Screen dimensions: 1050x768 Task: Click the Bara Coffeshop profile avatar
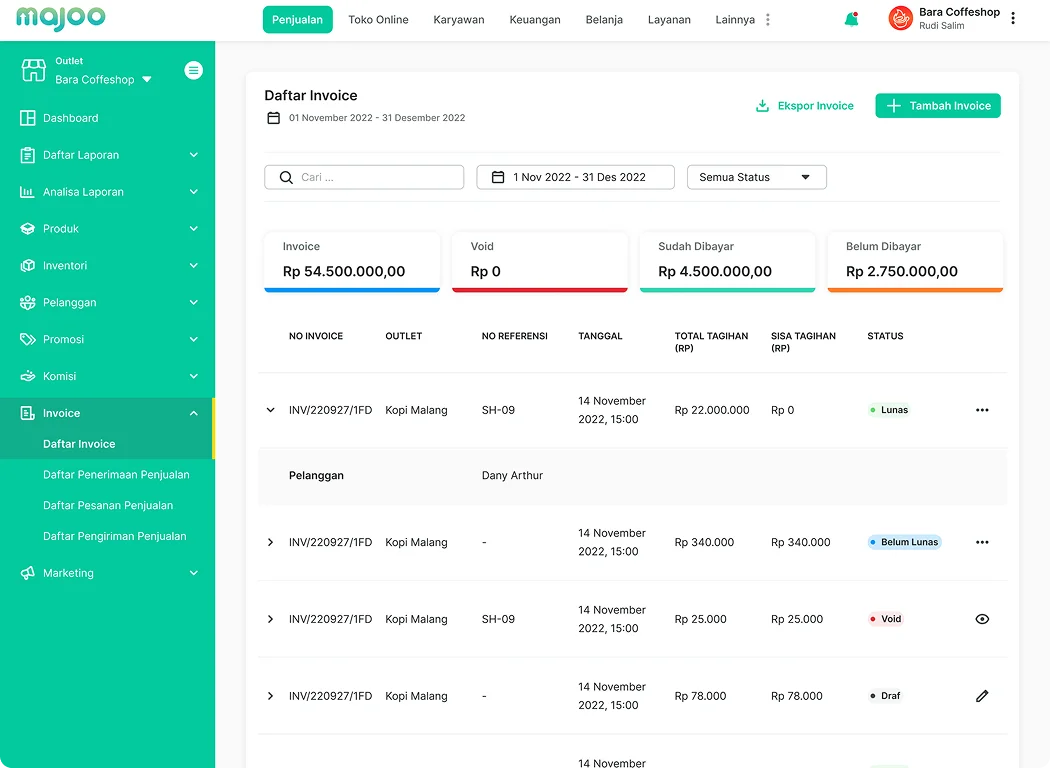click(900, 18)
